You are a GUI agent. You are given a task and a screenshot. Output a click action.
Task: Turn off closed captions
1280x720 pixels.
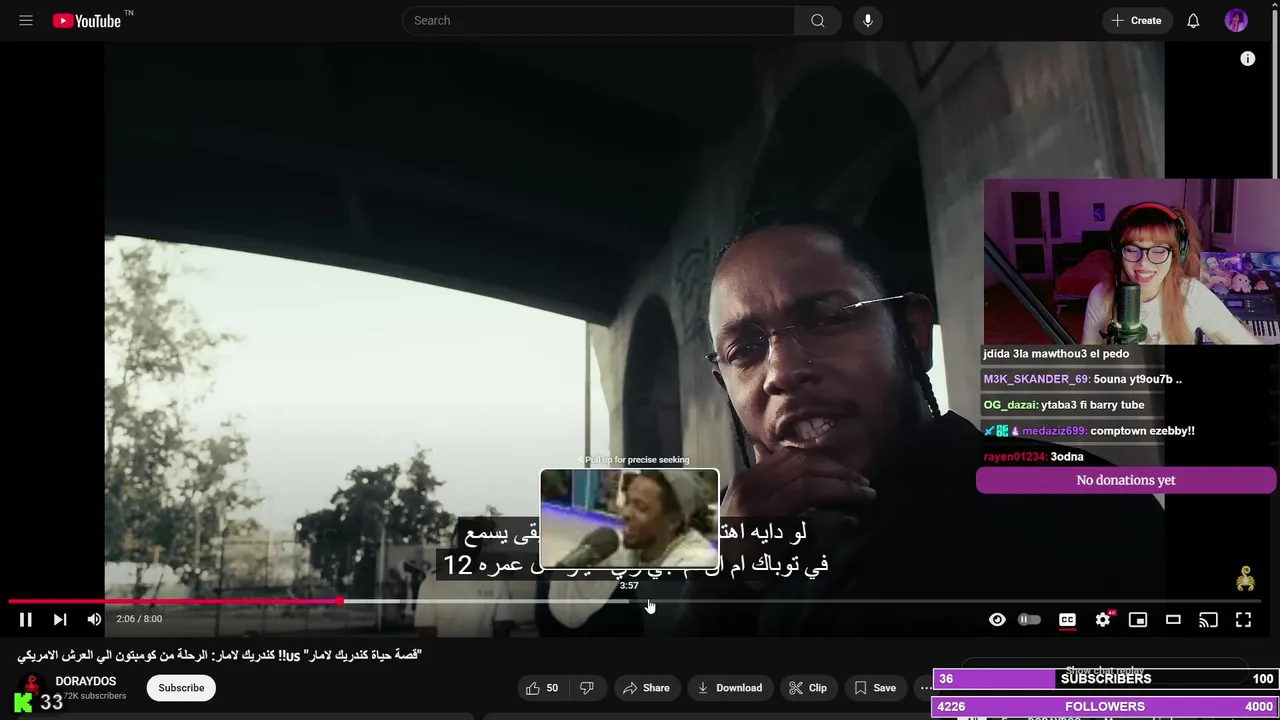1067,619
